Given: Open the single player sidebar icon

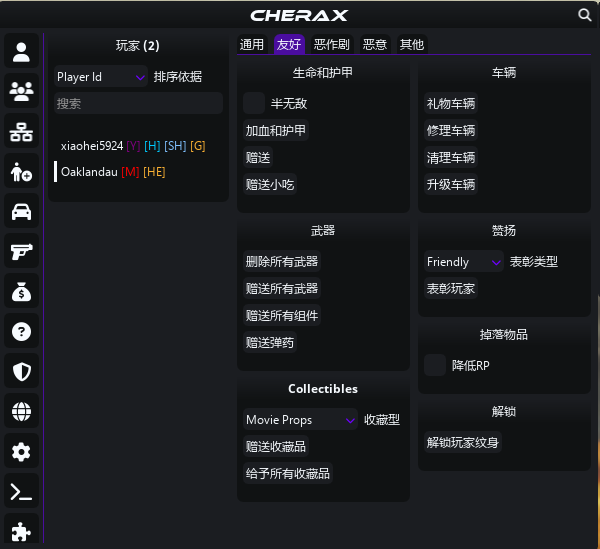Looking at the screenshot, I should [x=21, y=51].
